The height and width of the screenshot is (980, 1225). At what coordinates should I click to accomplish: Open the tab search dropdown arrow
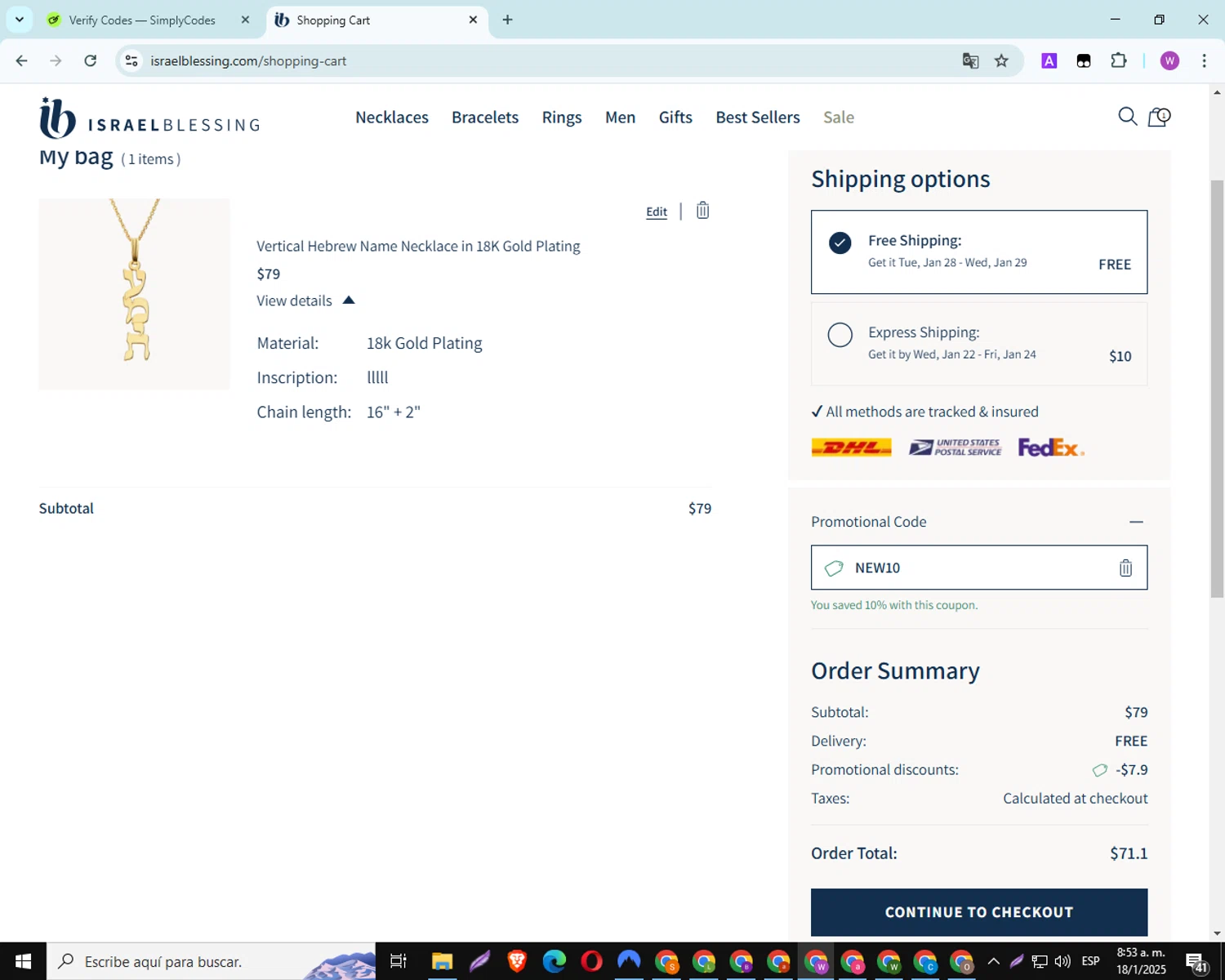tap(20, 20)
